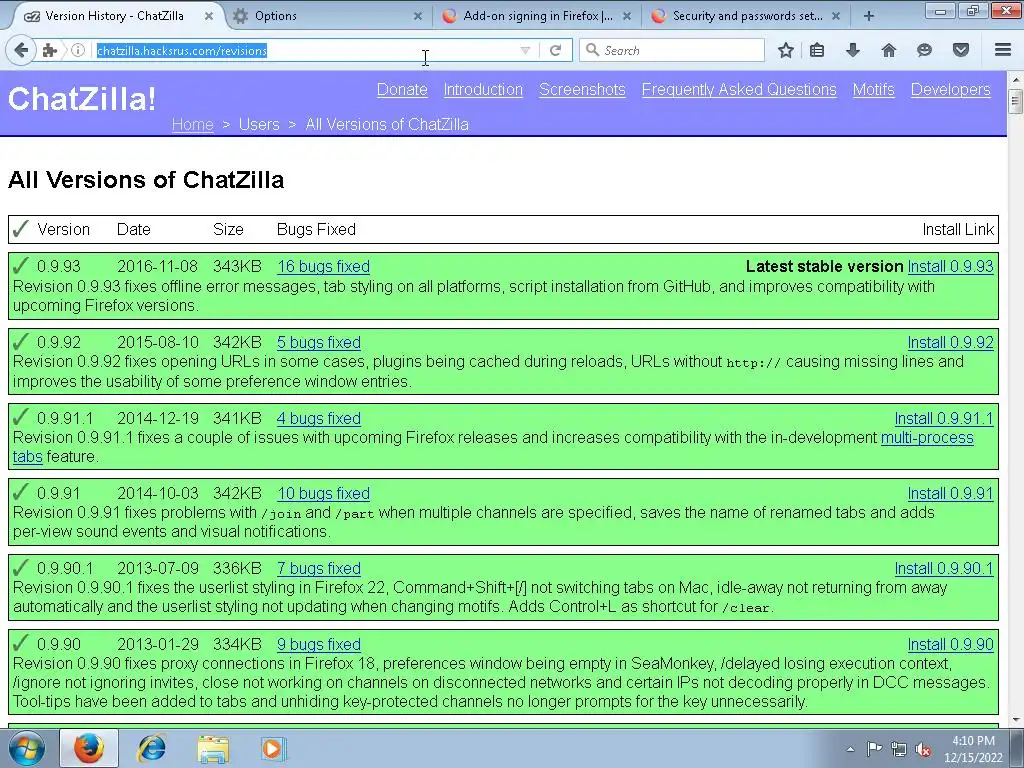
Task: Open the Developers link
Action: pos(951,89)
